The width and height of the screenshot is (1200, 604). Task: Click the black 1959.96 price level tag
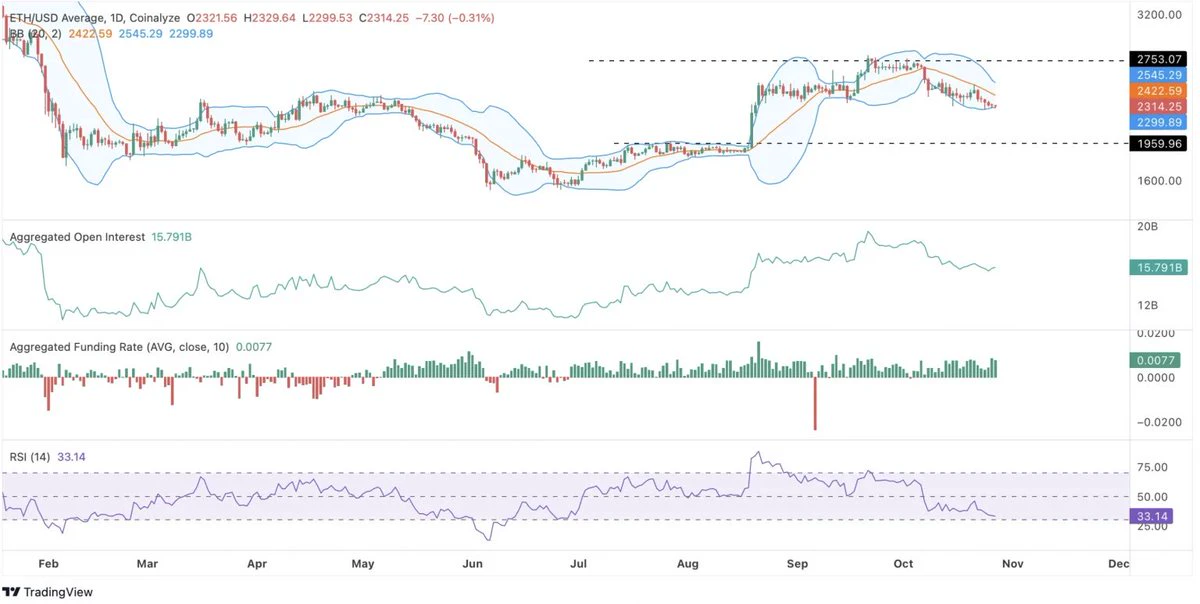[x=1159, y=144]
